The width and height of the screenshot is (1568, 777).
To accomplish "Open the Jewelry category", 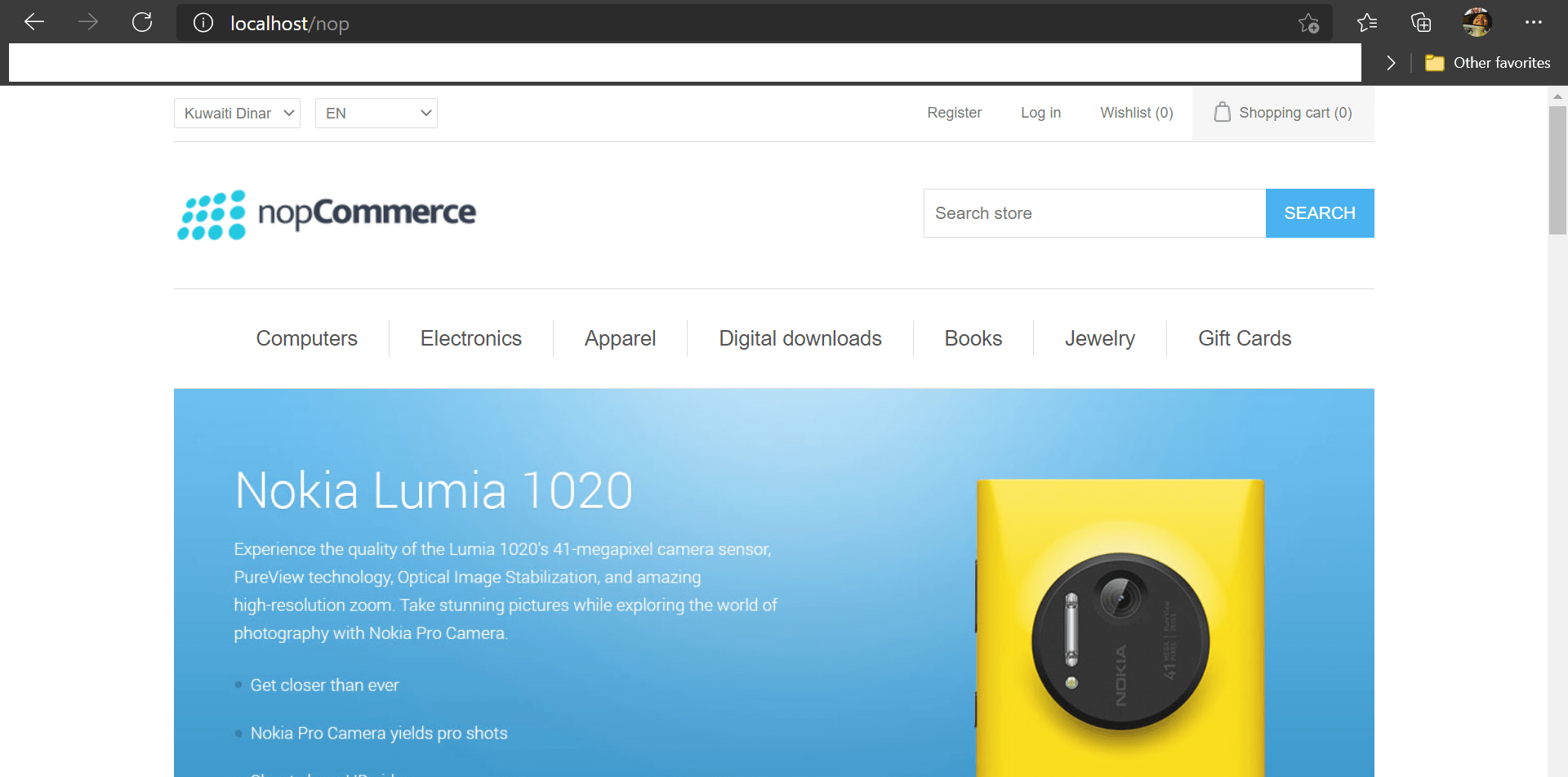I will click(x=1099, y=338).
